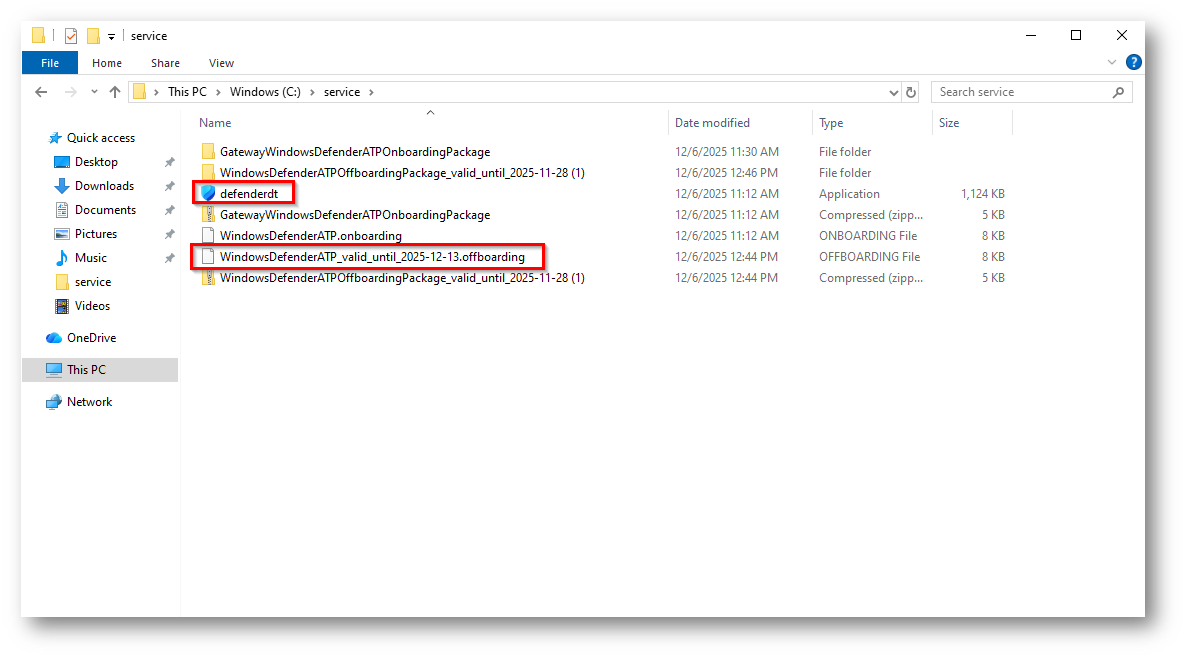Switch to the Share ribbon tab
The image size is (1187, 659).
coord(165,63)
